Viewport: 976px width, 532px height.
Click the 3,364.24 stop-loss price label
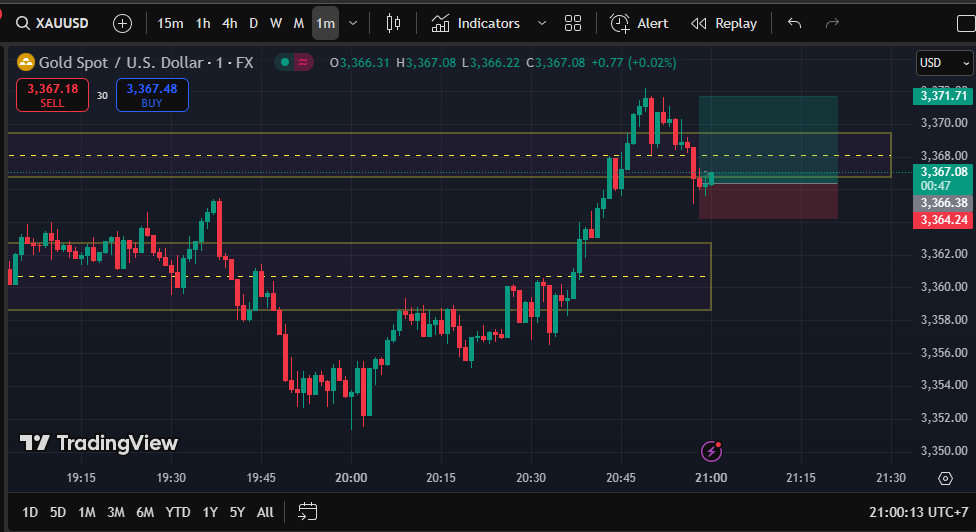click(x=943, y=220)
